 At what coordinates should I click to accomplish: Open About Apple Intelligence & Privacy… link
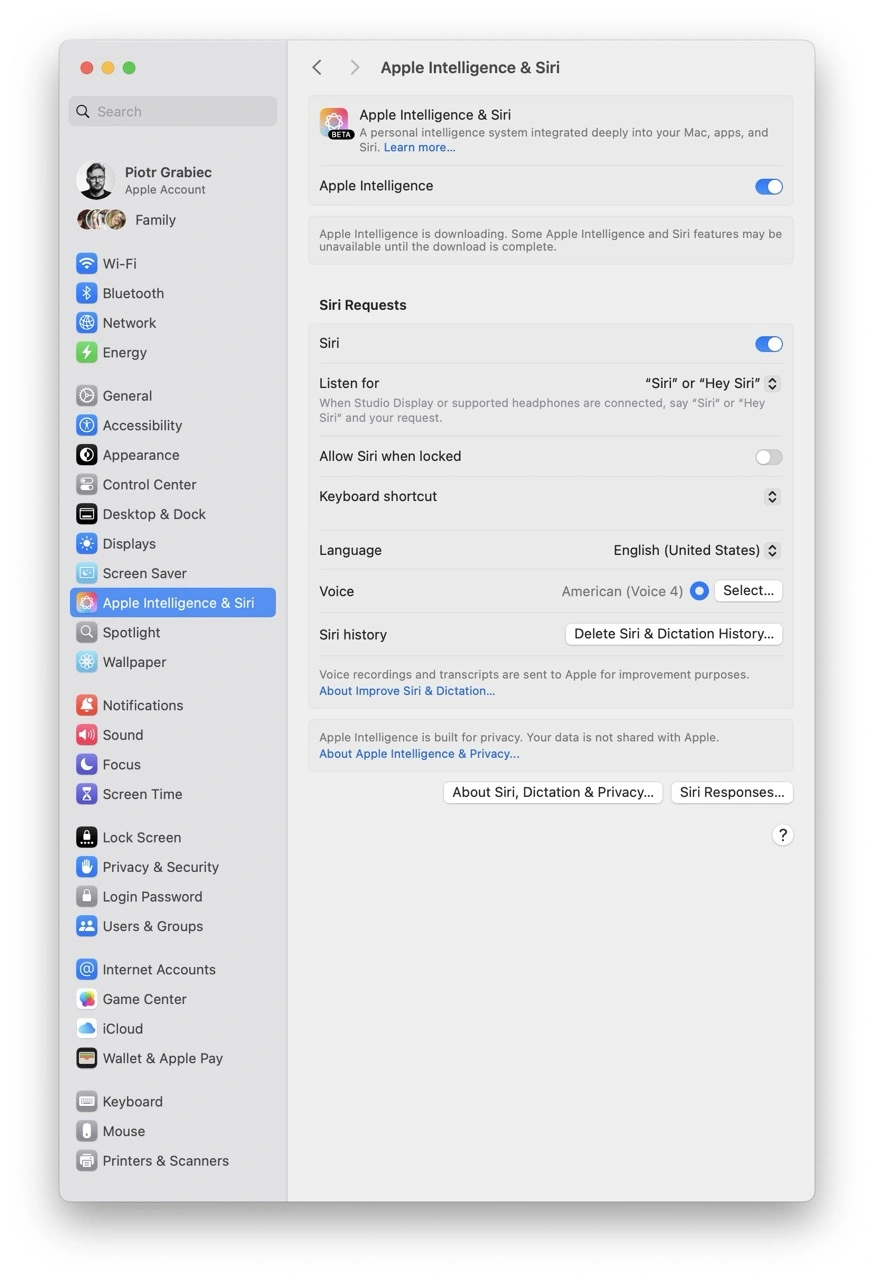[419, 754]
